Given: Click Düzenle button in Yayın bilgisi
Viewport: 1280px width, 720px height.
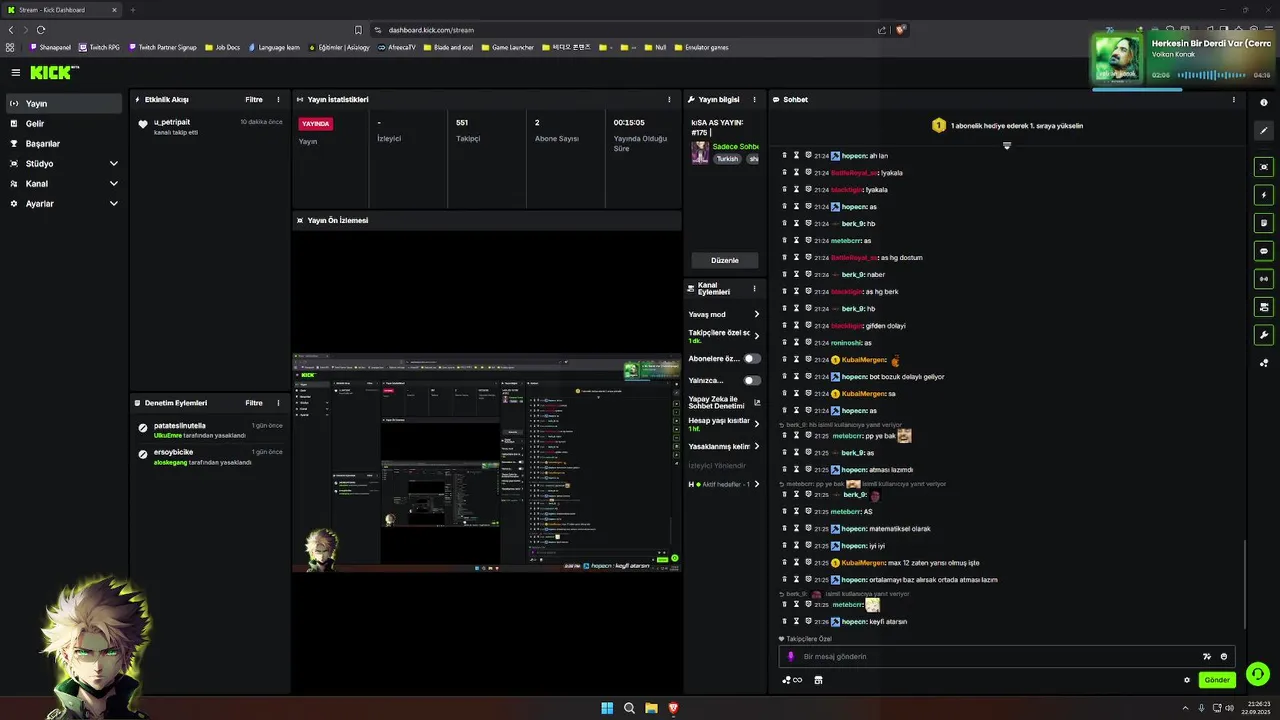Looking at the screenshot, I should (725, 260).
